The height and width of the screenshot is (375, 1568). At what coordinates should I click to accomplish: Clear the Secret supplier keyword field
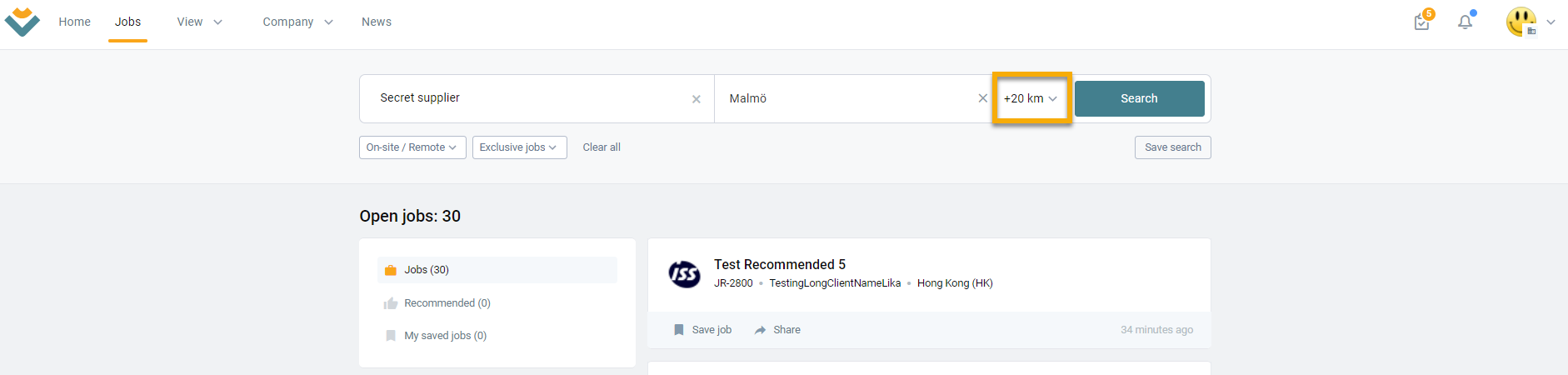[697, 99]
